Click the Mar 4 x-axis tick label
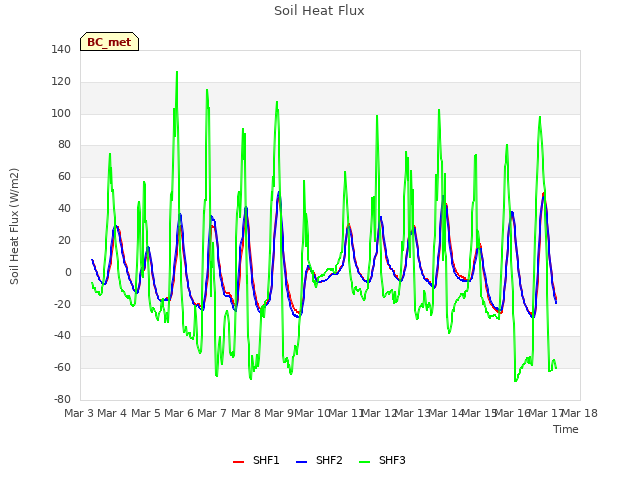 pos(112,413)
